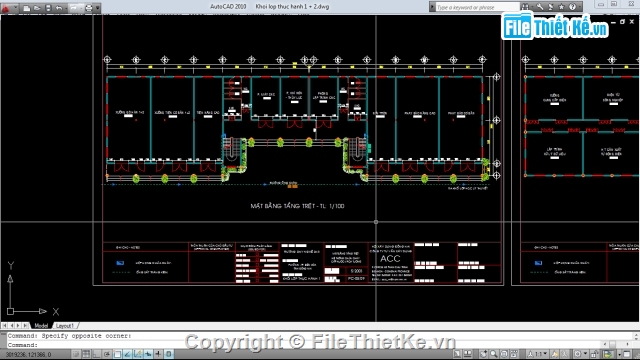Click the UCS icon X axis label
The image size is (640, 360).
(x=56, y=312)
